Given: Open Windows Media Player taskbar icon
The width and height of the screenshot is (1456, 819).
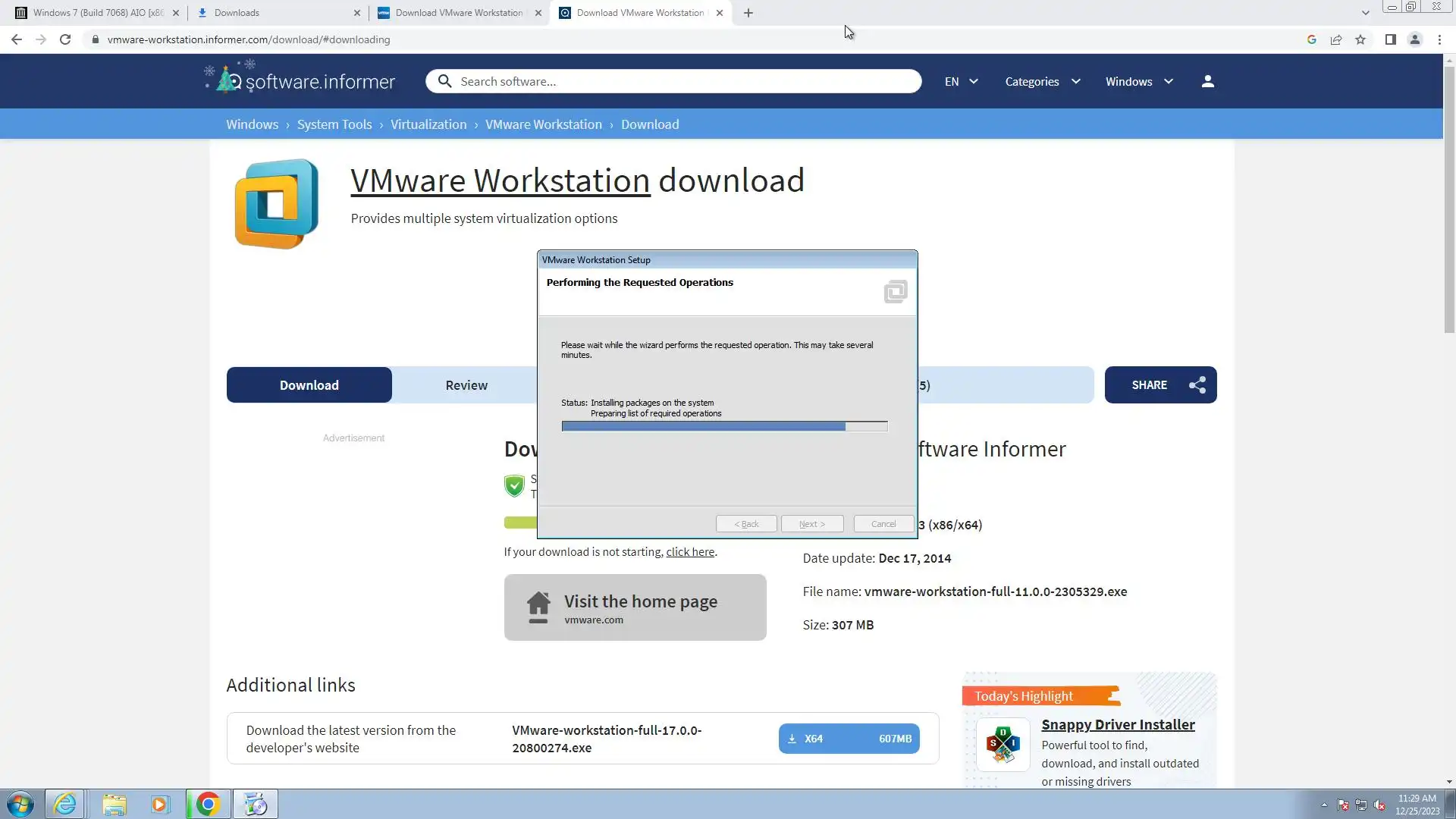Looking at the screenshot, I should (159, 804).
